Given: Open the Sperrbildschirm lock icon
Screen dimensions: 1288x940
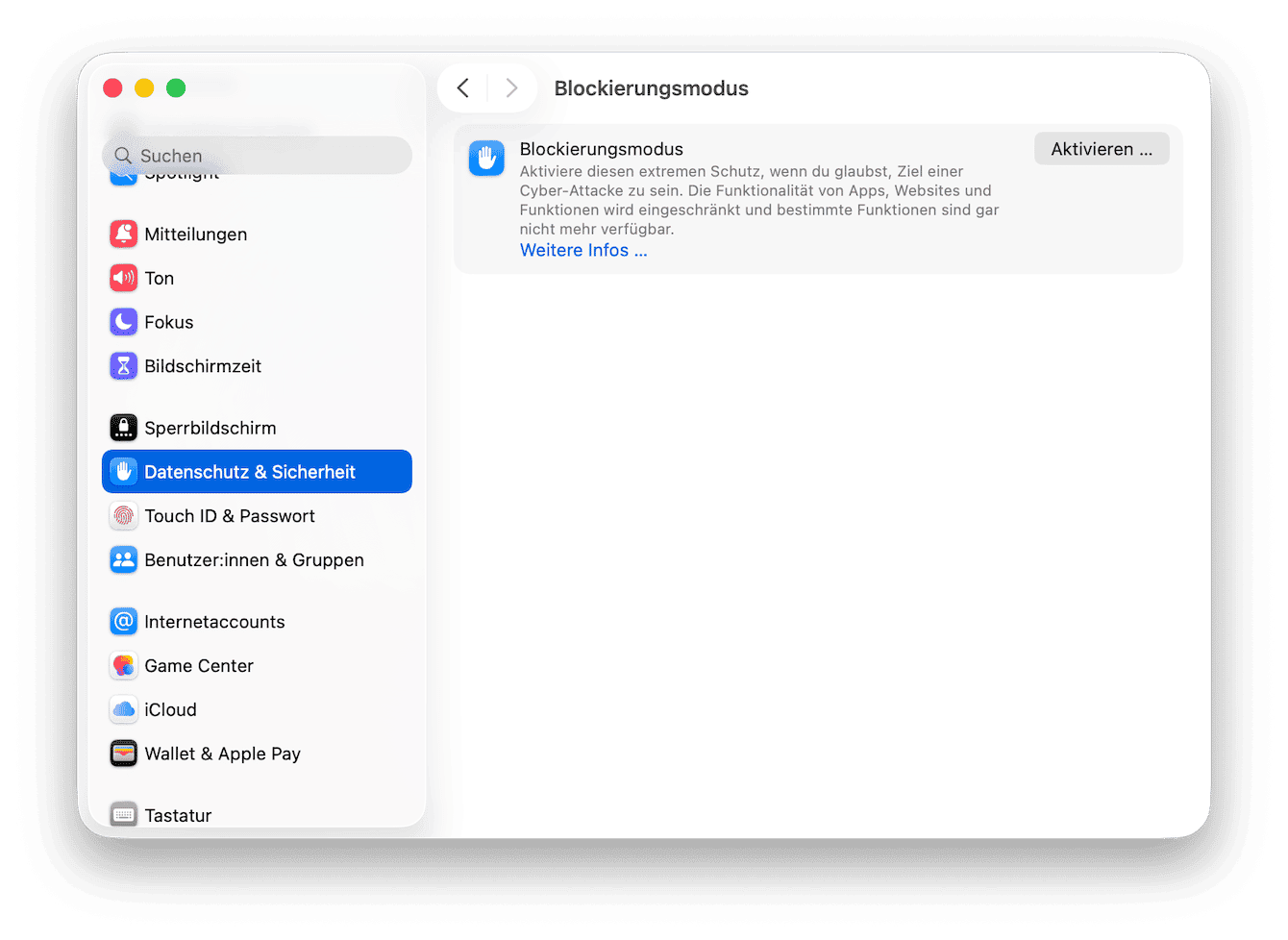Looking at the screenshot, I should coord(123,428).
